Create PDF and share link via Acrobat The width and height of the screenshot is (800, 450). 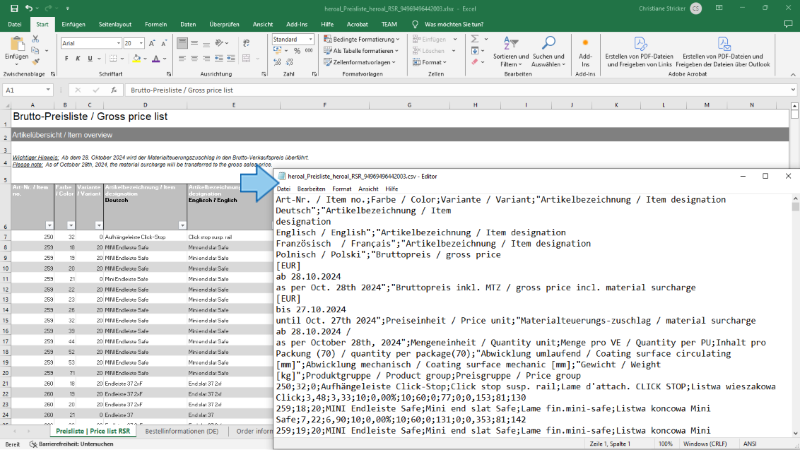click(x=639, y=52)
